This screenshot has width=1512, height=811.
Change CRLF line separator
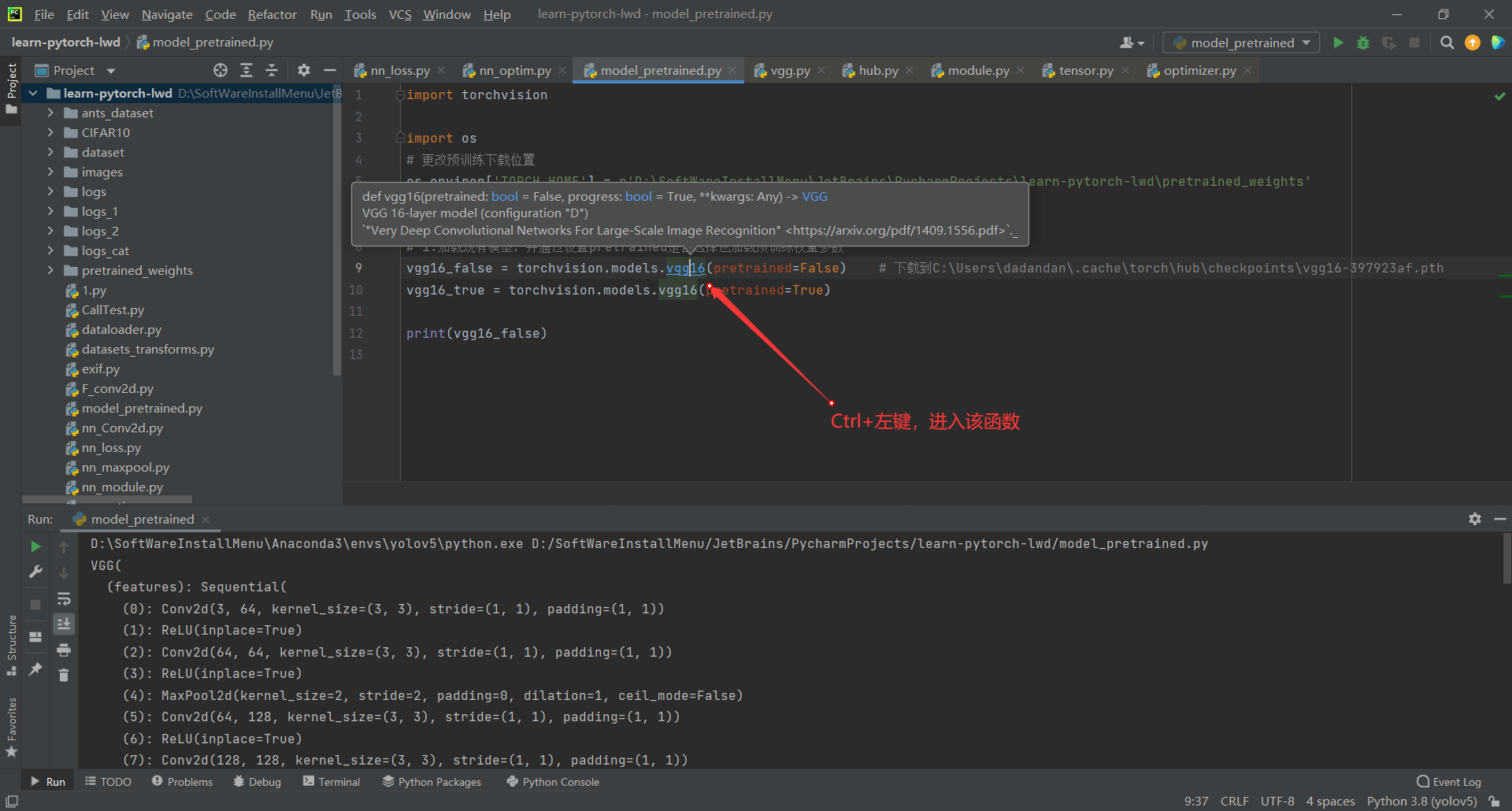coord(1234,801)
